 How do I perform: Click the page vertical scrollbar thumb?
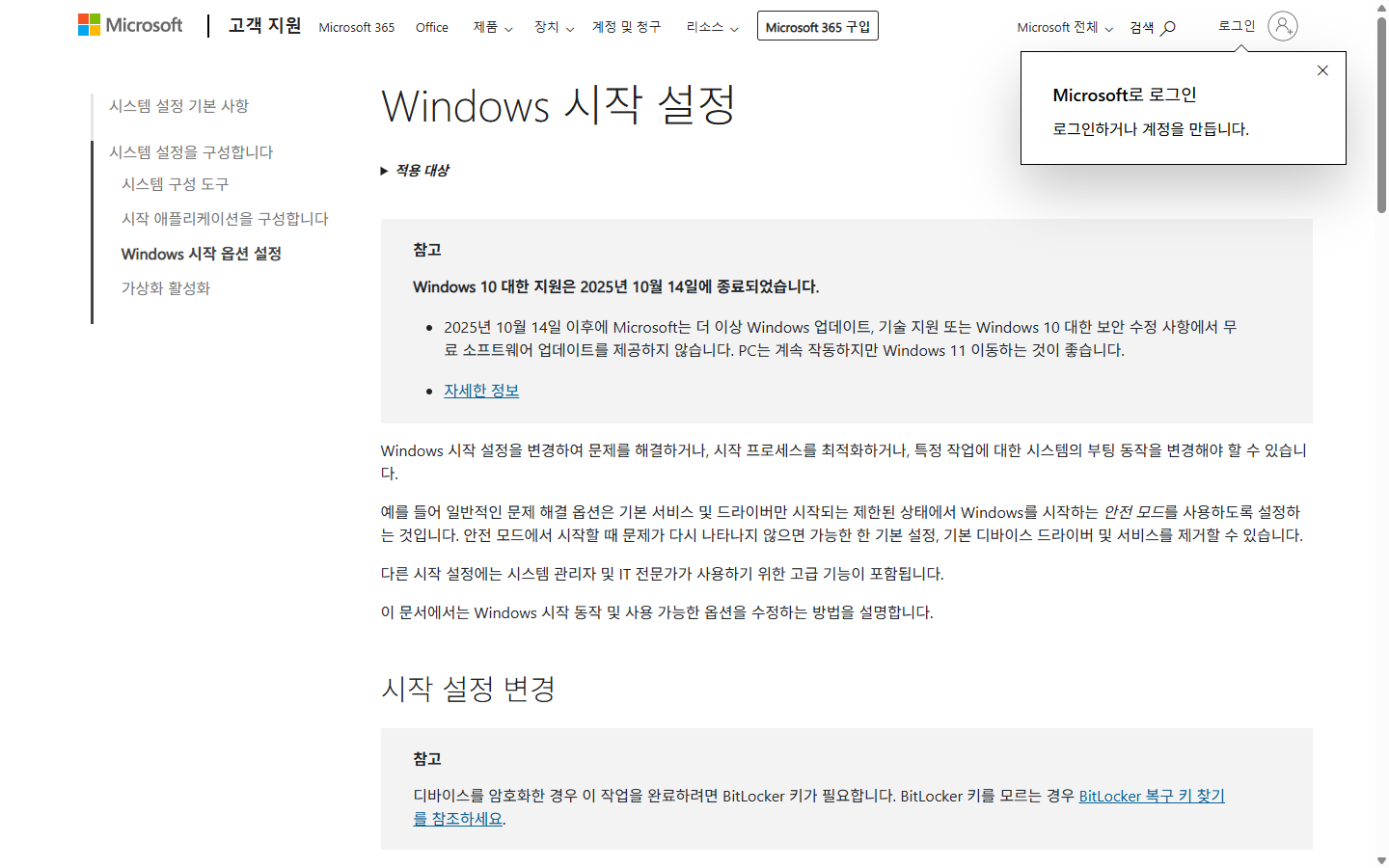click(x=1381, y=114)
